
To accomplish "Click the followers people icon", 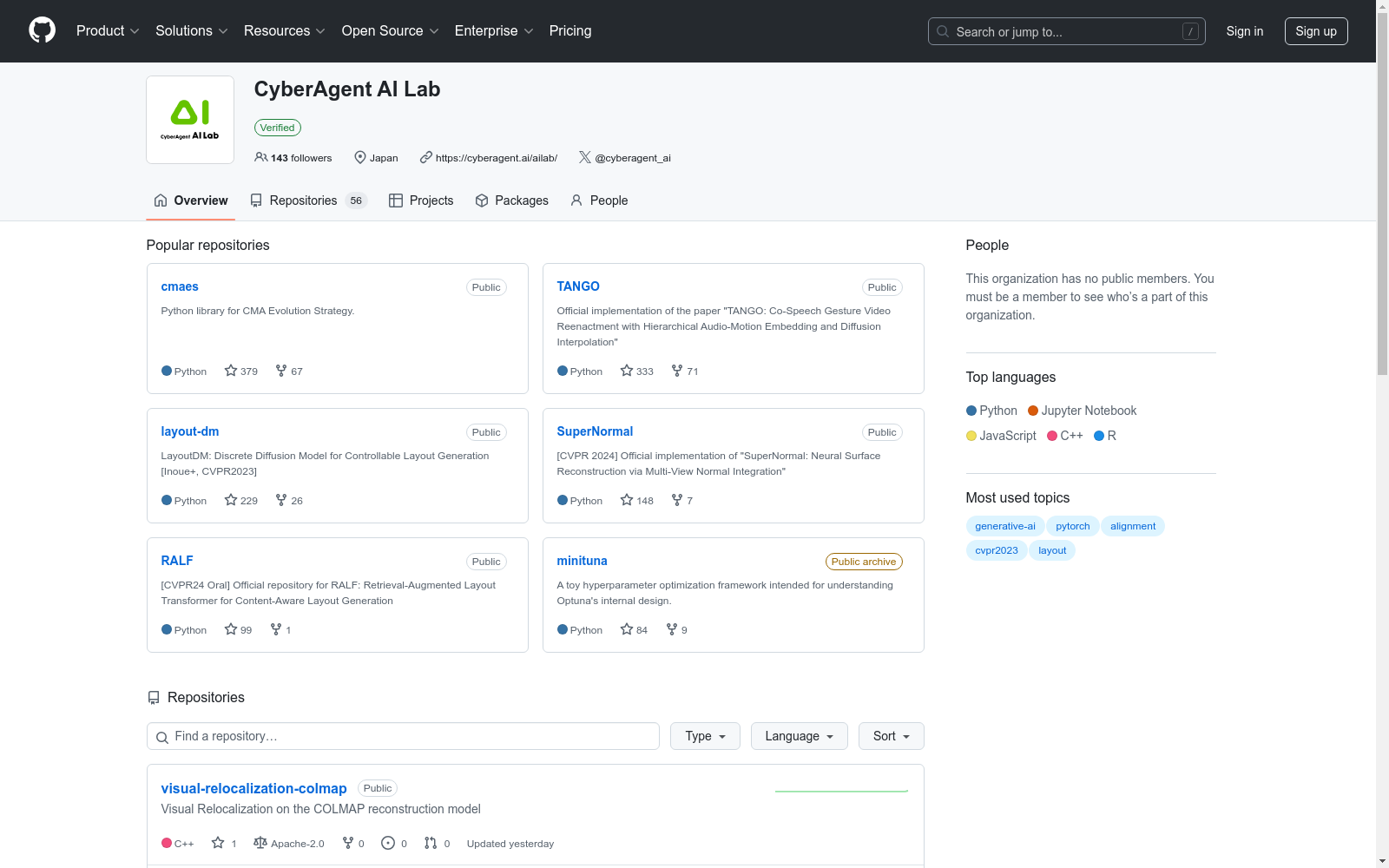I will pyautogui.click(x=260, y=157).
